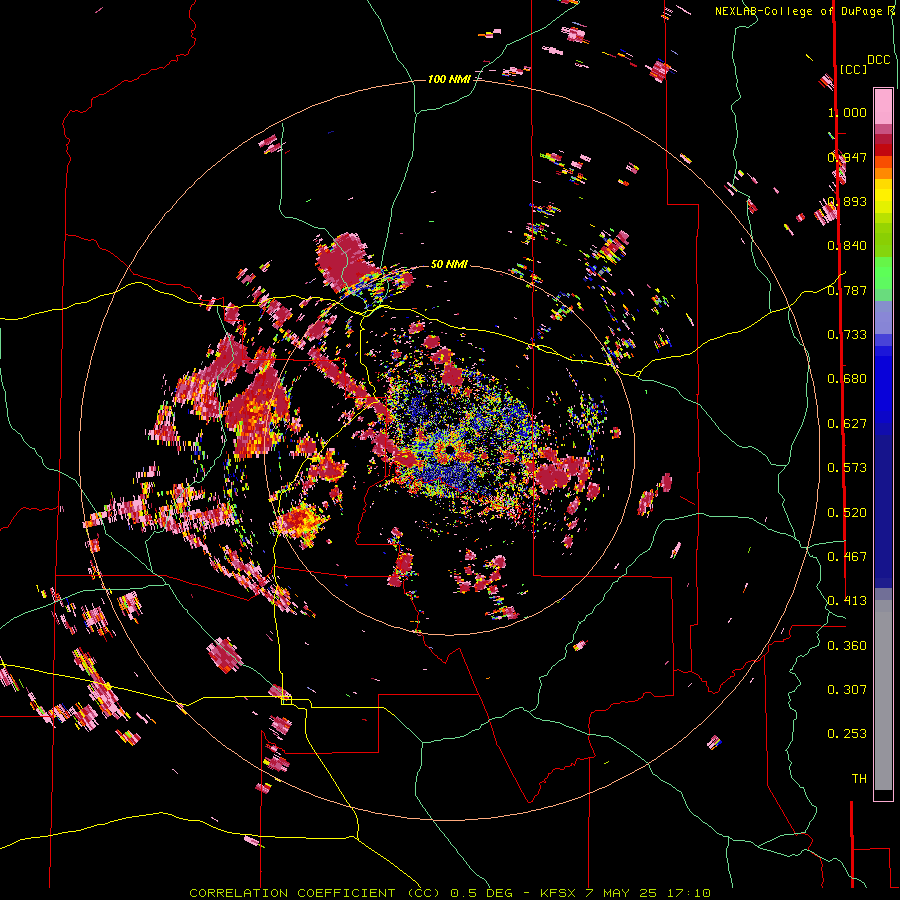The image size is (900, 900).
Task: Click the gray low-value color bar segment
Action: 883,695
